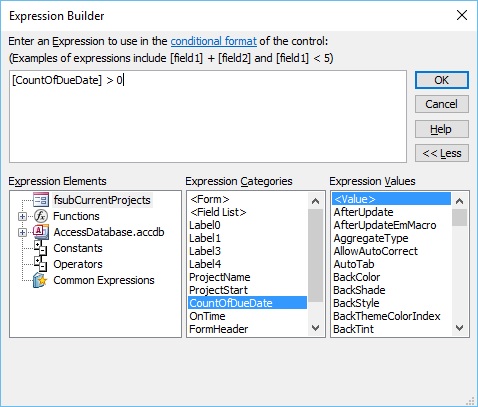This screenshot has height=407, width=478.
Task: Select fsubCurrentProjects in Expression Elements
Action: pos(102,200)
